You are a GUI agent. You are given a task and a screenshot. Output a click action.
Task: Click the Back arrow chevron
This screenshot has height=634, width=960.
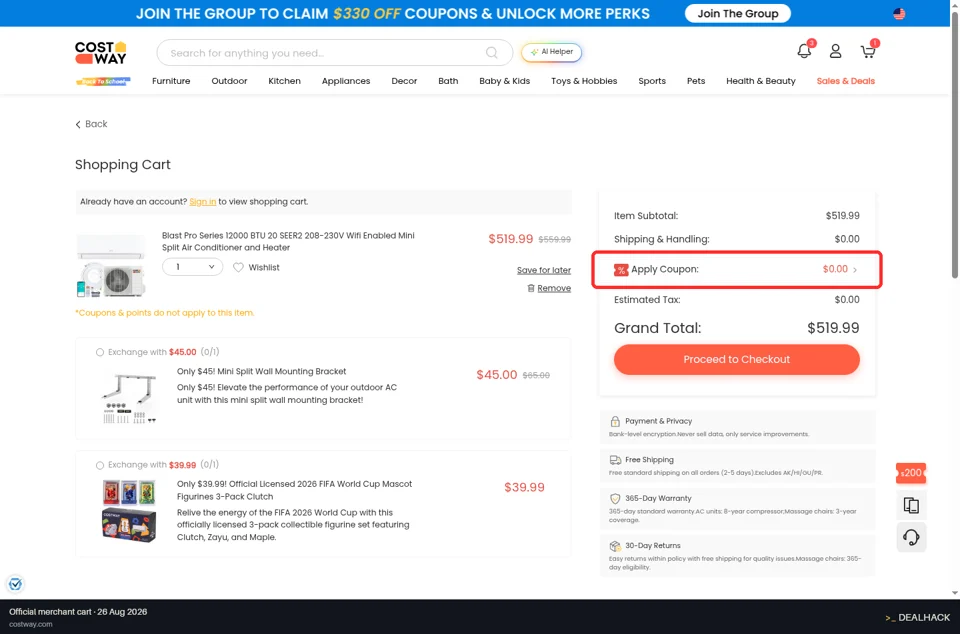coord(78,124)
